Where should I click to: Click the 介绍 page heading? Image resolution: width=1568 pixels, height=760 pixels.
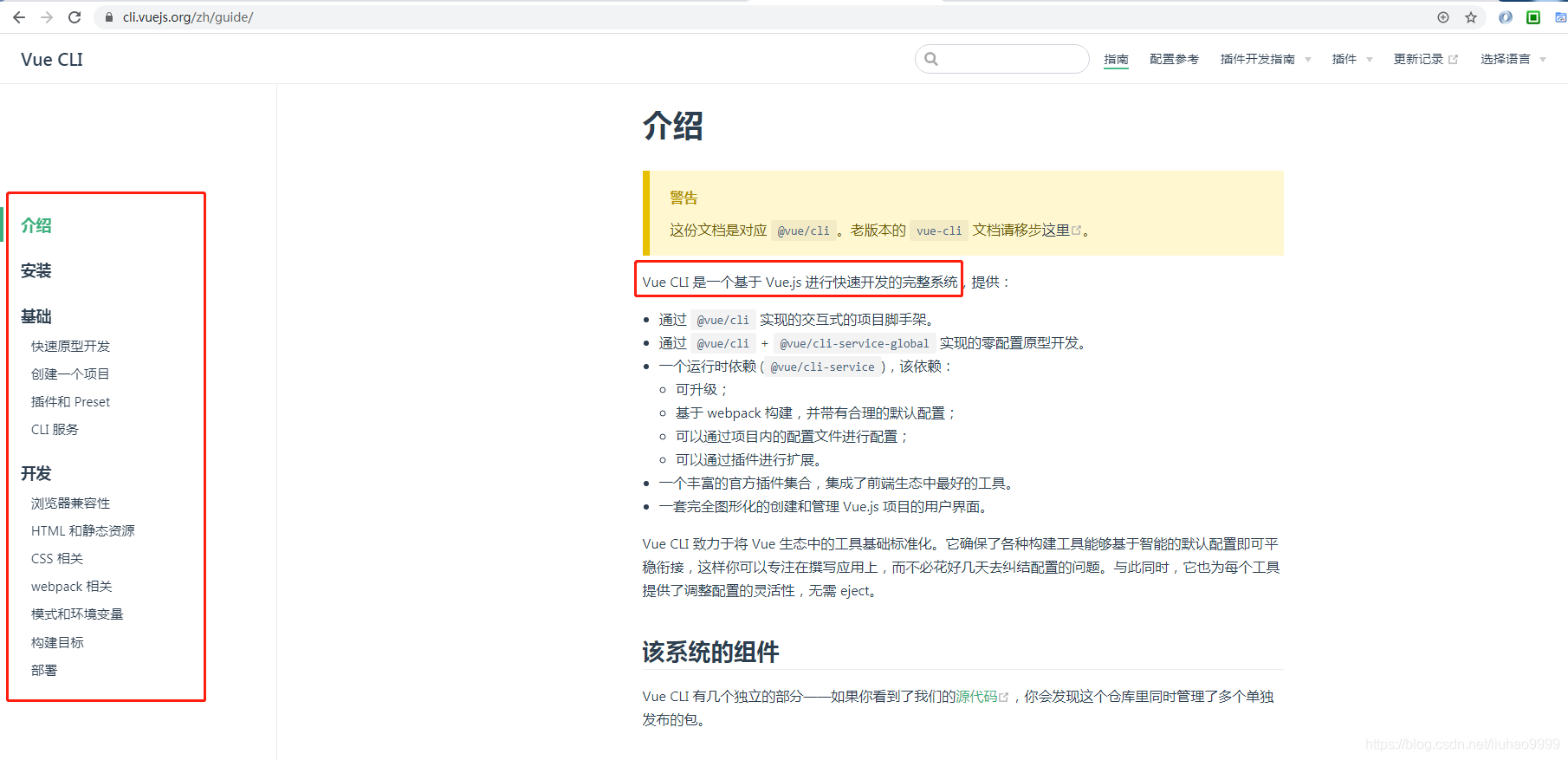coord(673,126)
